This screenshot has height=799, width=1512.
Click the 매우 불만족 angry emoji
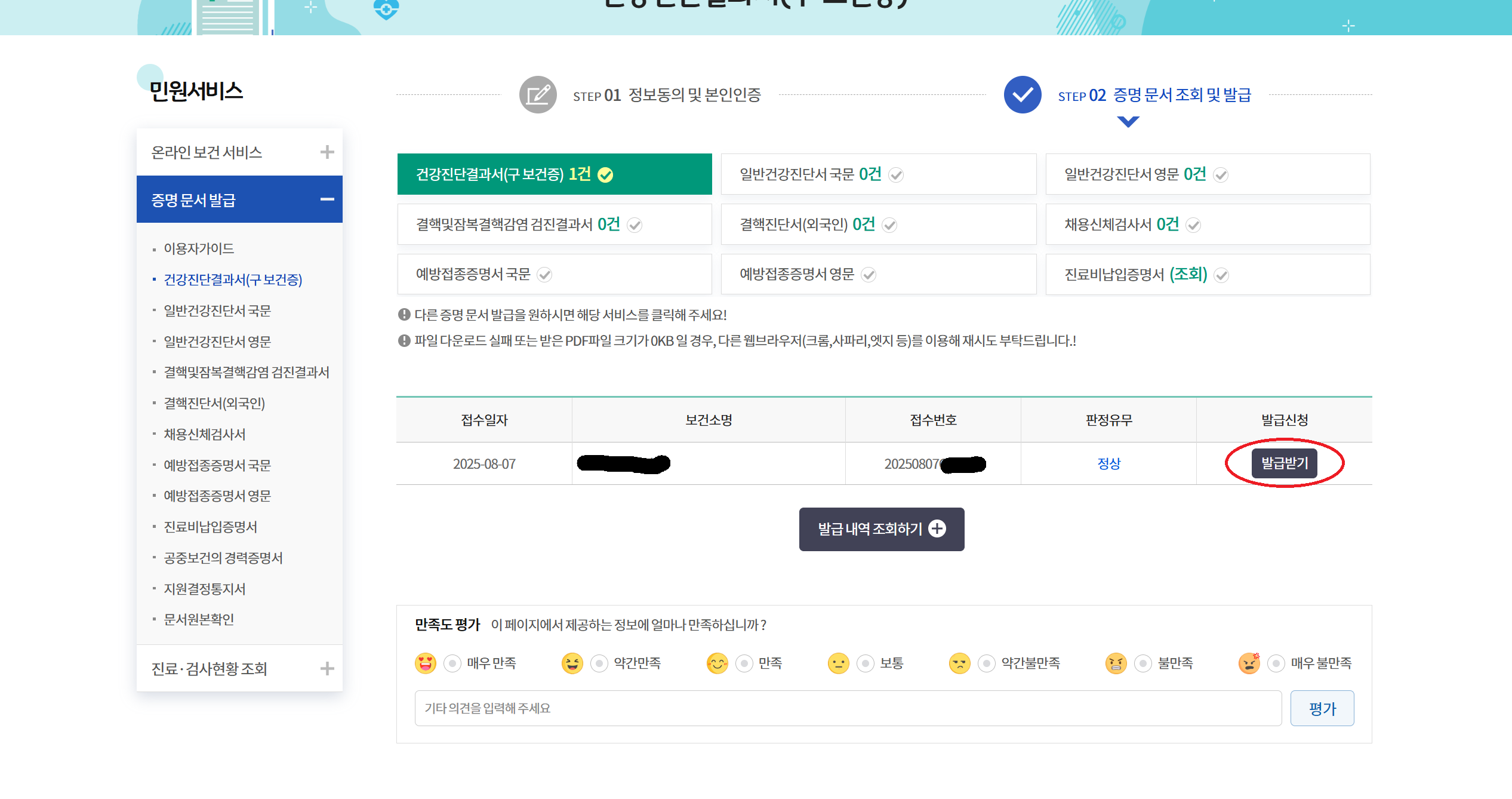[1250, 663]
